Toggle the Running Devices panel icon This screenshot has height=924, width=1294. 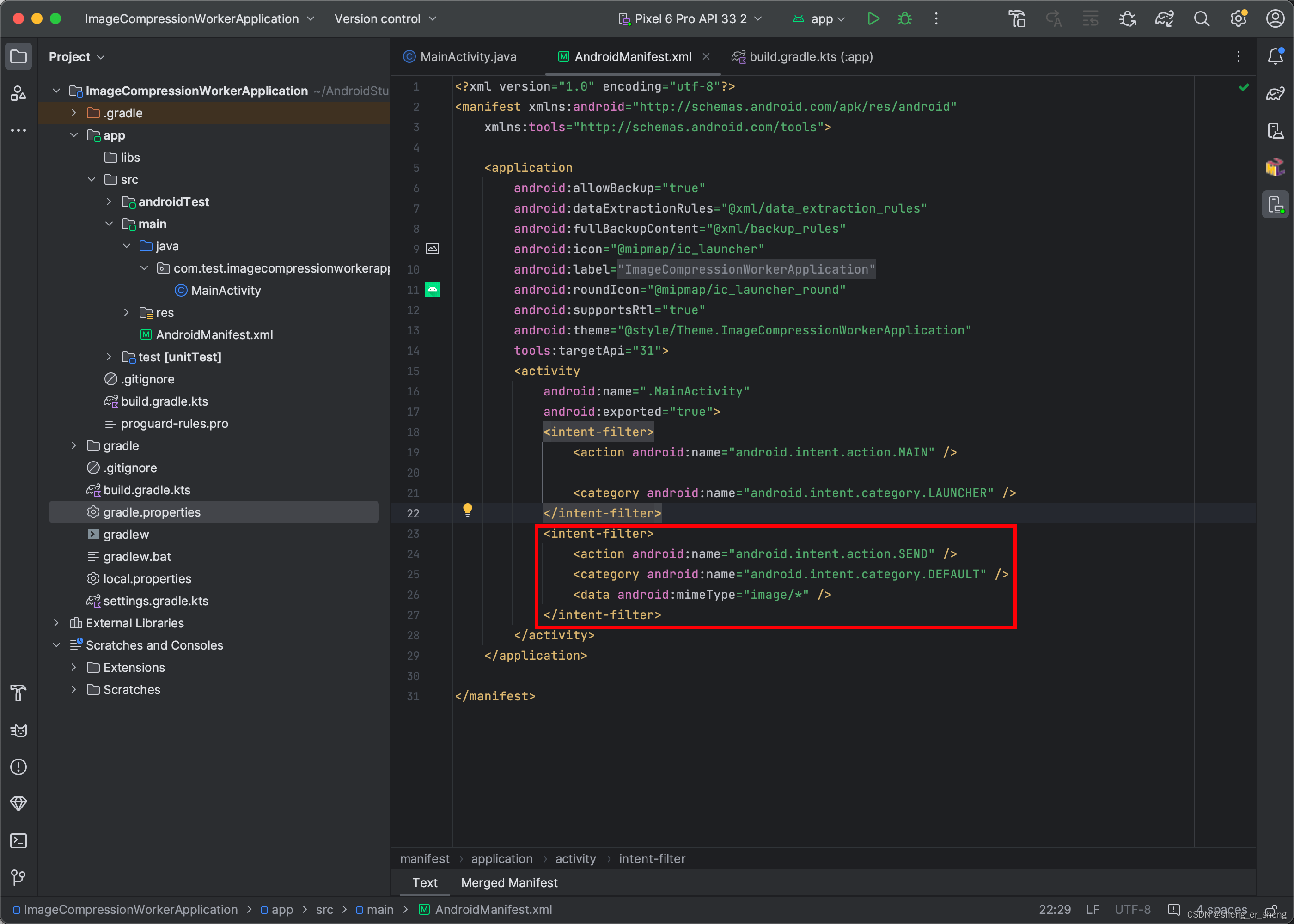pyautogui.click(x=1275, y=205)
